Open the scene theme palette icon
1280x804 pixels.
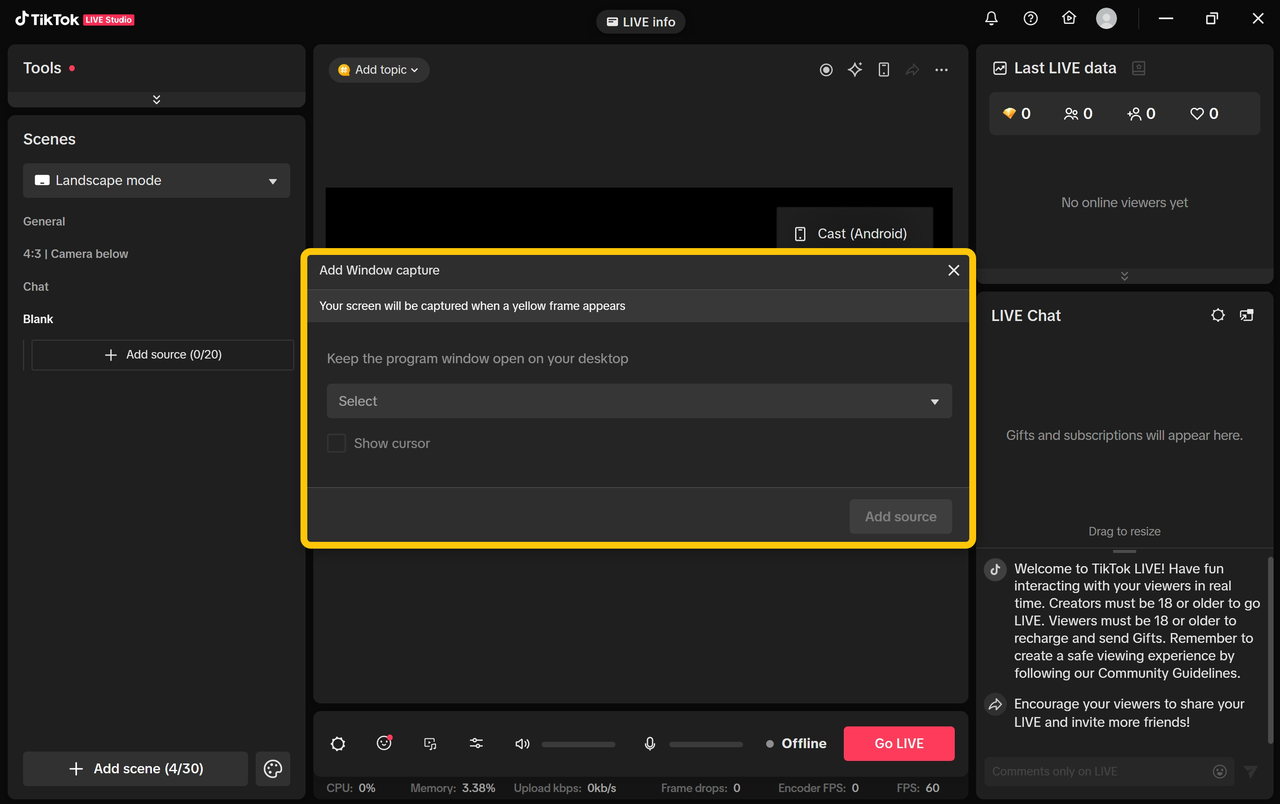tap(273, 769)
